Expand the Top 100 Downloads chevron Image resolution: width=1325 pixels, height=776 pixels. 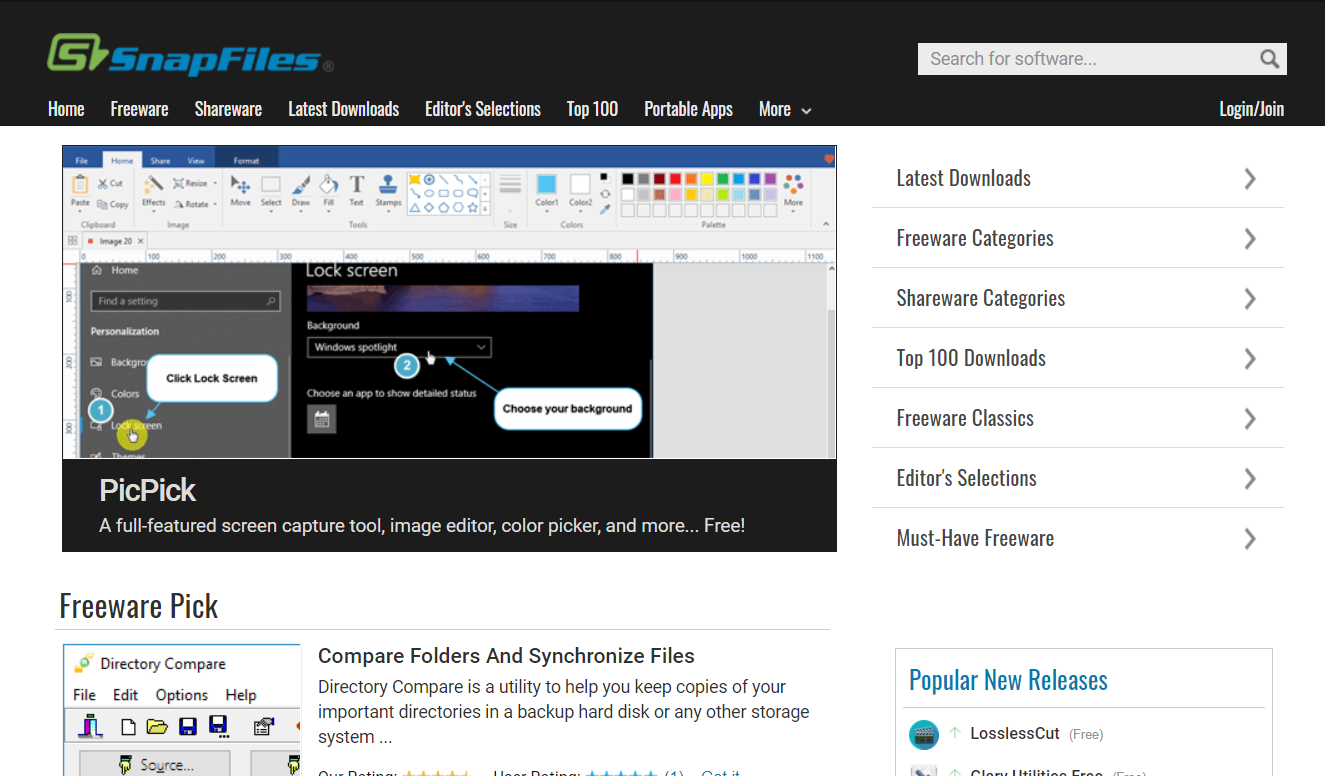pyautogui.click(x=1250, y=358)
